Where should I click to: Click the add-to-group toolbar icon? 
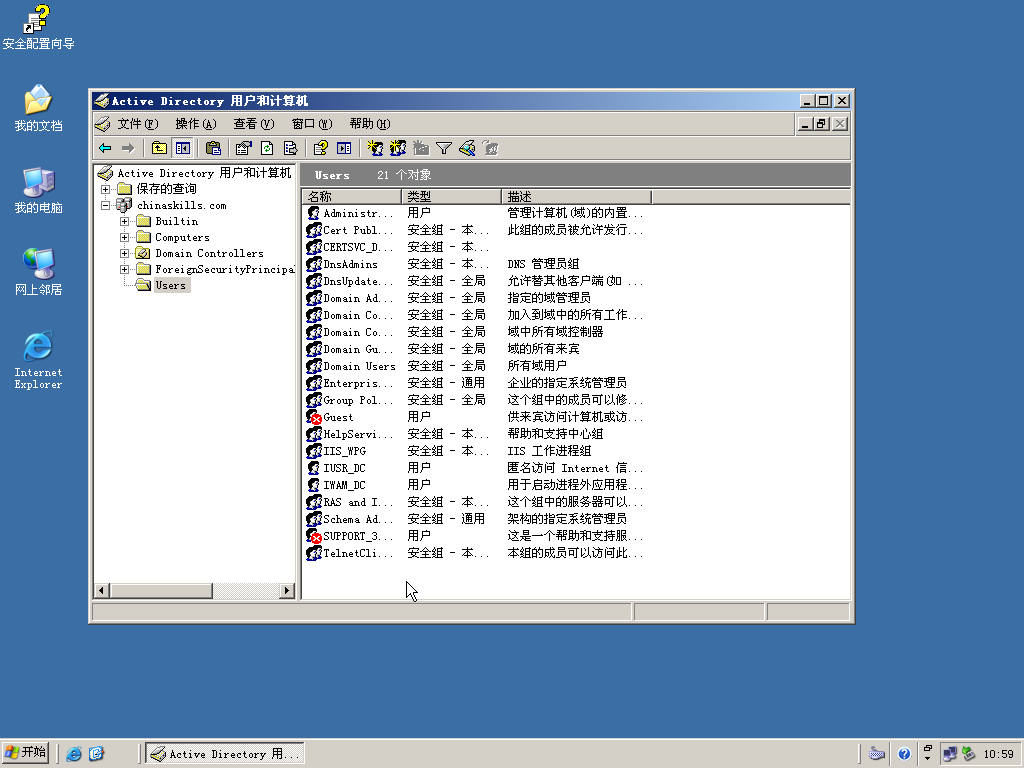coord(490,148)
